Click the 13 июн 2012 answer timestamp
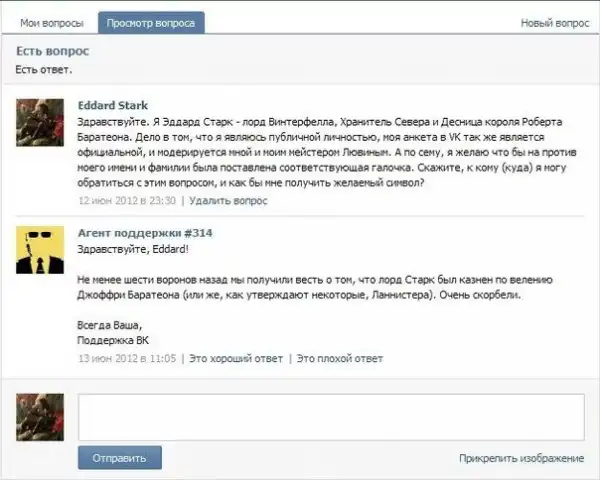 pyautogui.click(x=127, y=357)
